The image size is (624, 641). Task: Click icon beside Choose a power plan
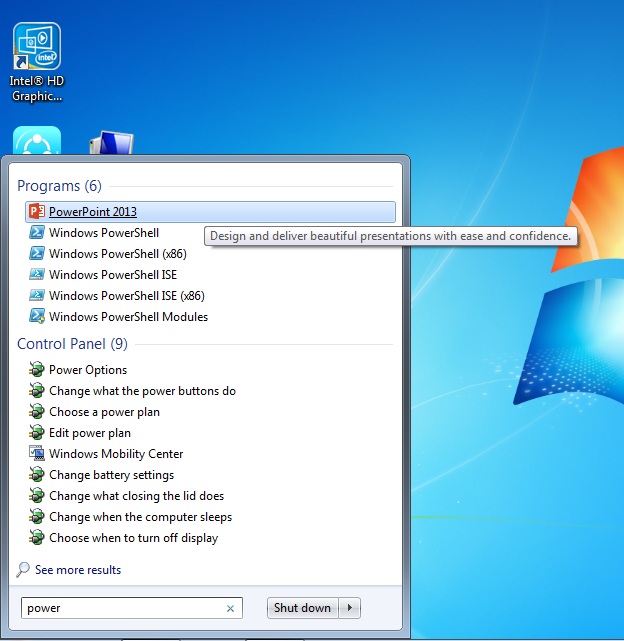point(37,411)
